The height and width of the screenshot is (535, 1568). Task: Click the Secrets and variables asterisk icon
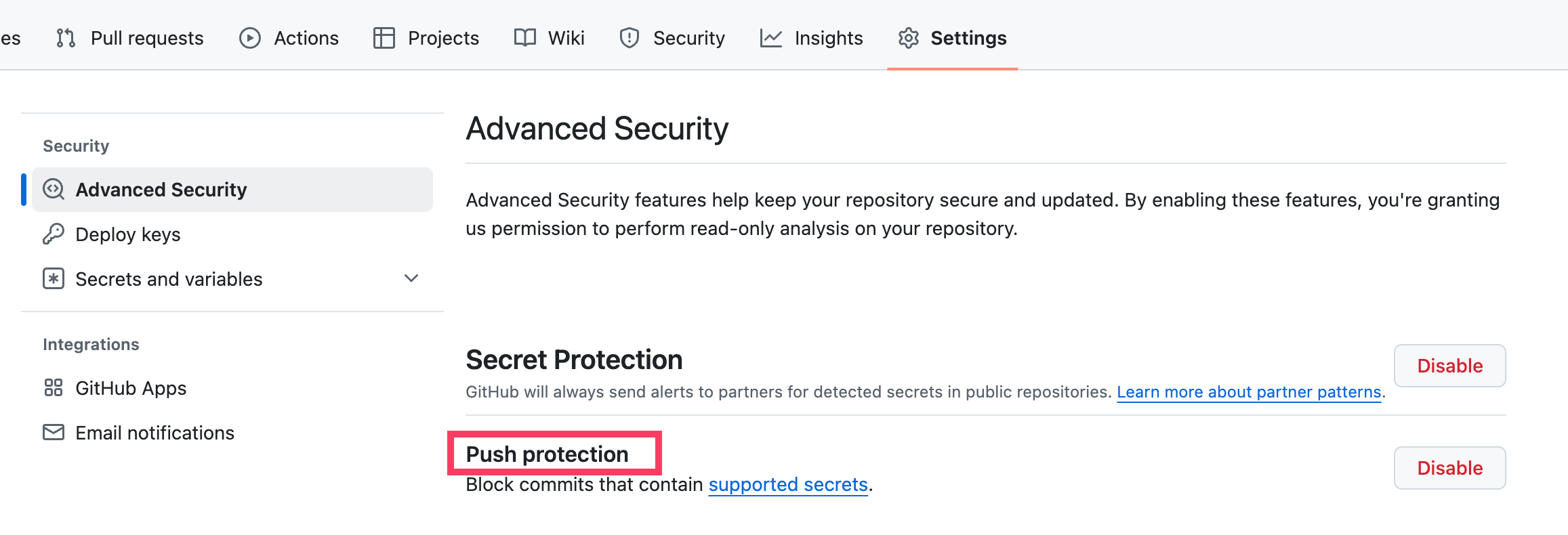pyautogui.click(x=54, y=279)
